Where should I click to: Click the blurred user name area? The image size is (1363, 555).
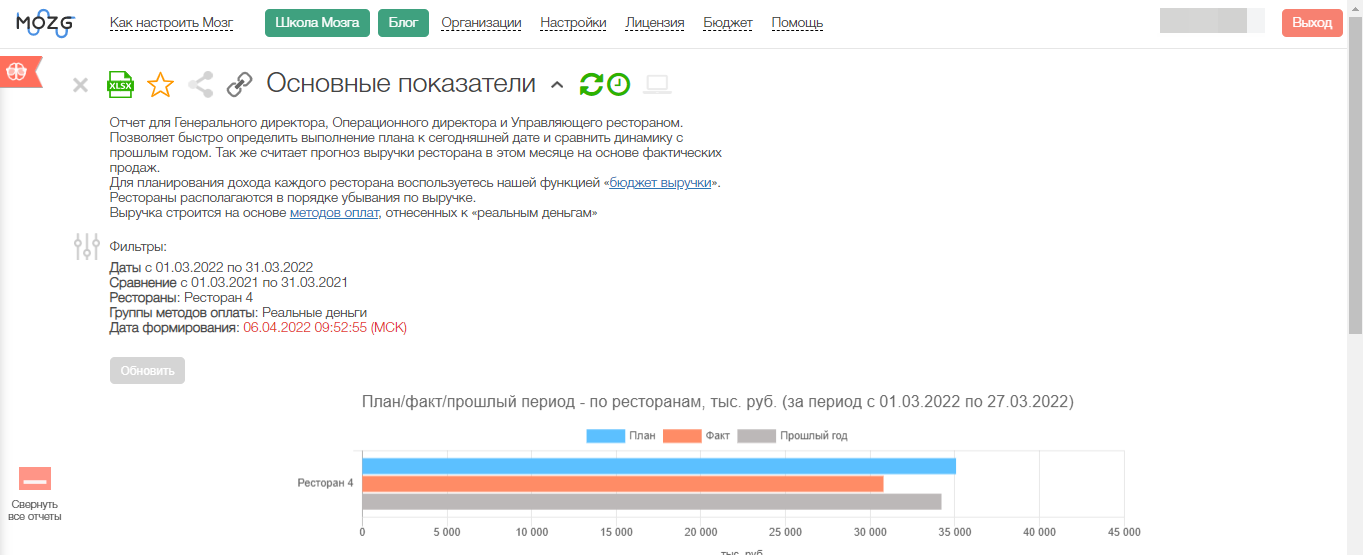tap(1212, 21)
